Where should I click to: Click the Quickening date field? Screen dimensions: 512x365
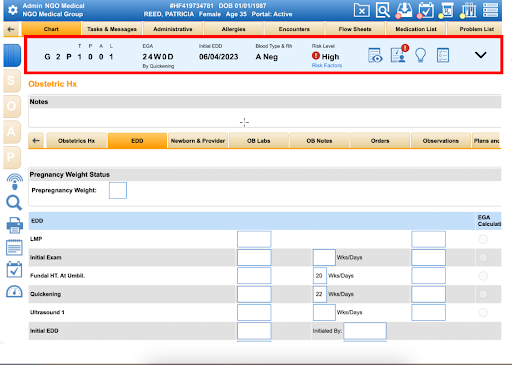(254, 294)
